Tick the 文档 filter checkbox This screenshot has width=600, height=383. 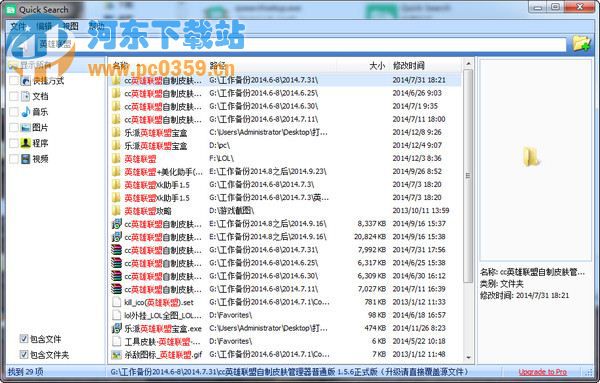click(14, 96)
